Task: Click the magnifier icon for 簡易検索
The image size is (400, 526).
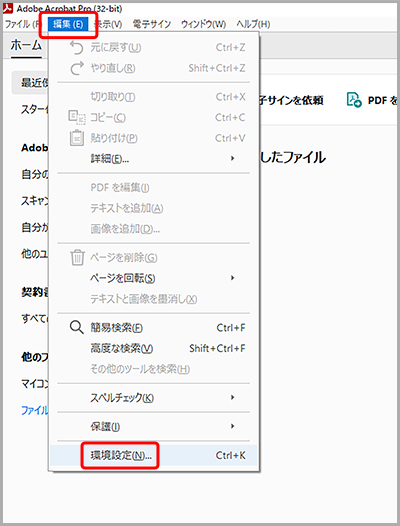Action: (77, 327)
